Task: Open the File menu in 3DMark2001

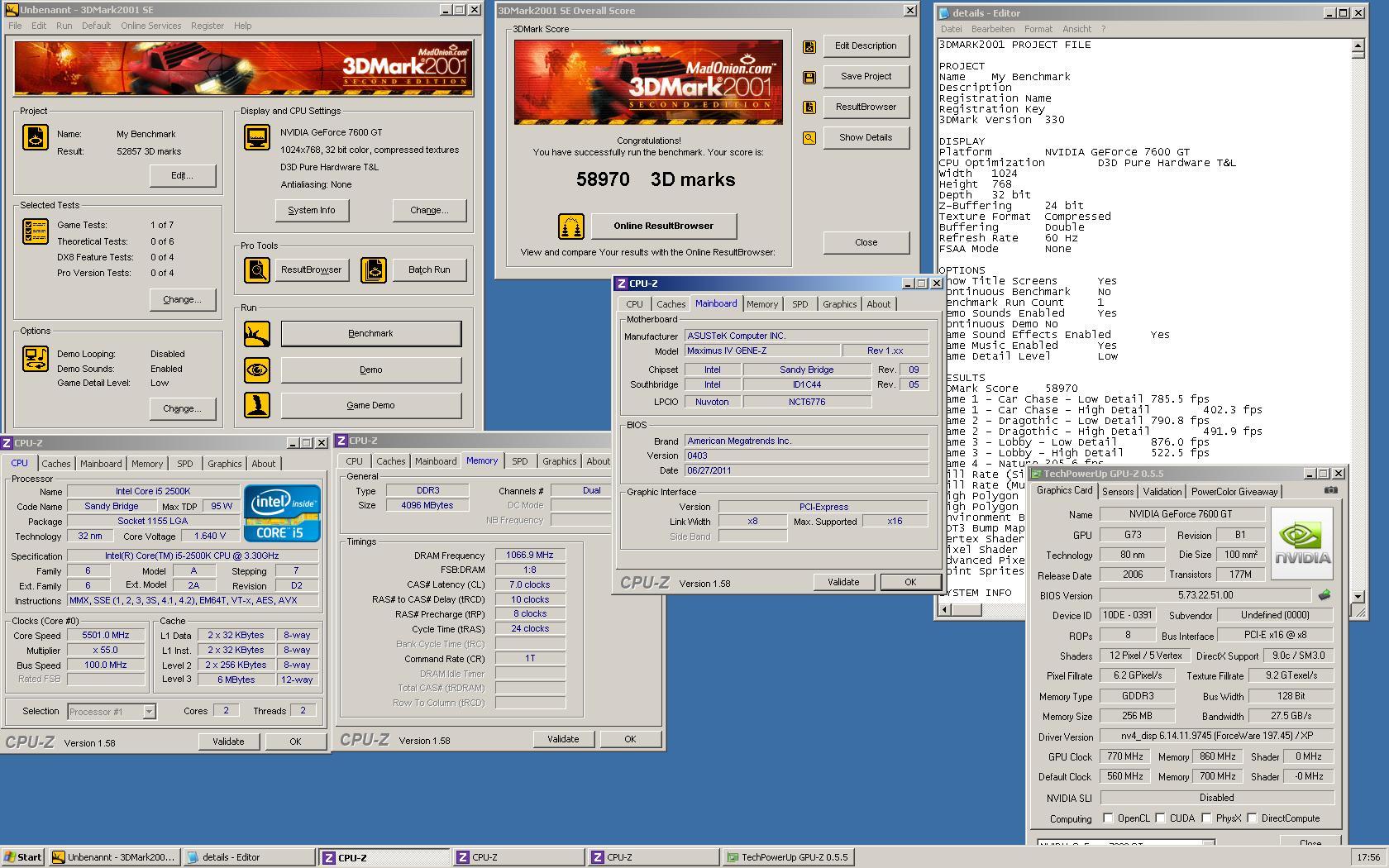Action: click(x=15, y=26)
